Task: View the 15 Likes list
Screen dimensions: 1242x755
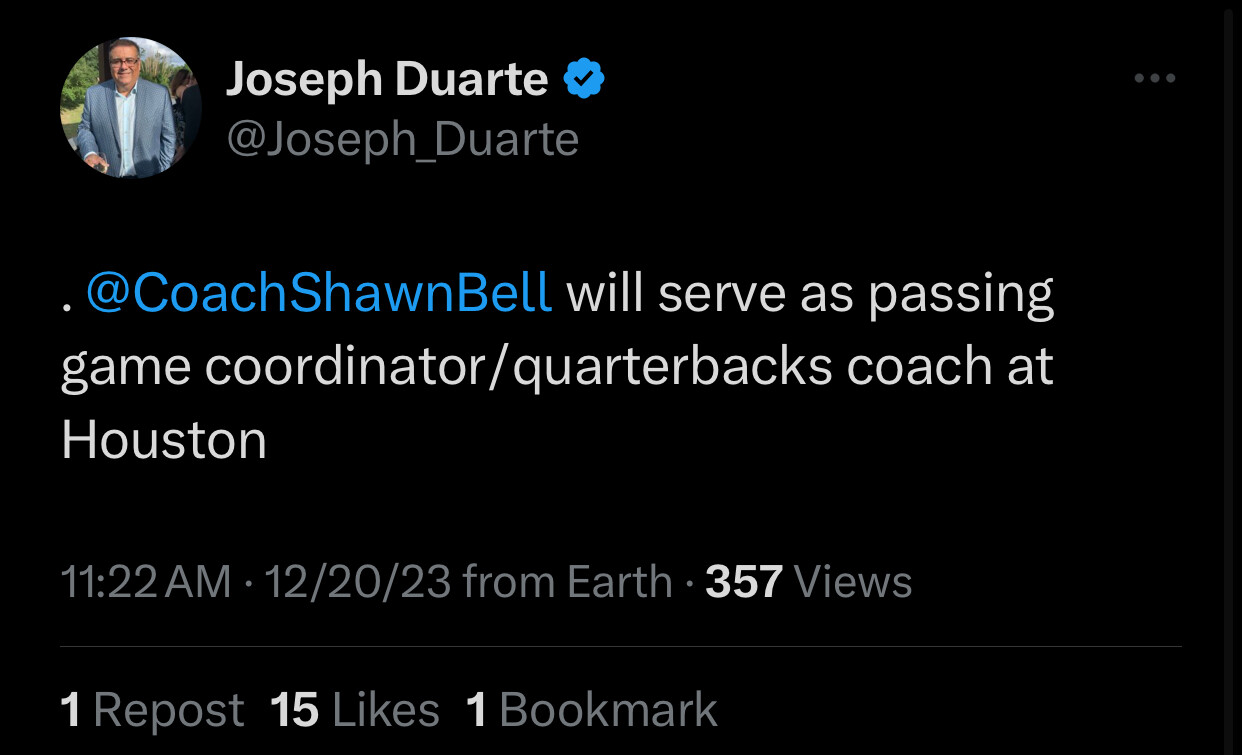Action: 355,710
